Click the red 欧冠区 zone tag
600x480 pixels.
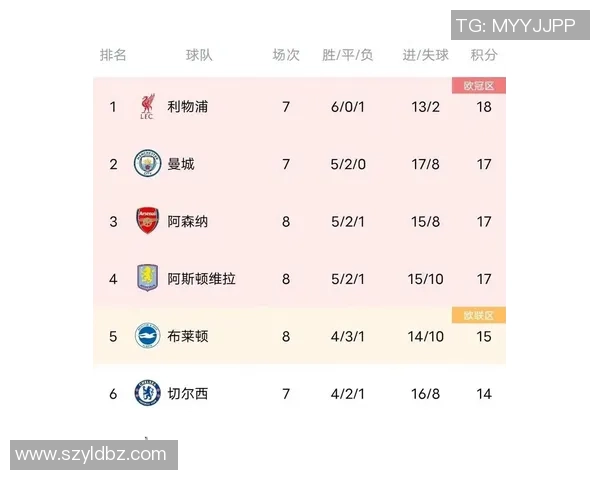pyautogui.click(x=479, y=86)
